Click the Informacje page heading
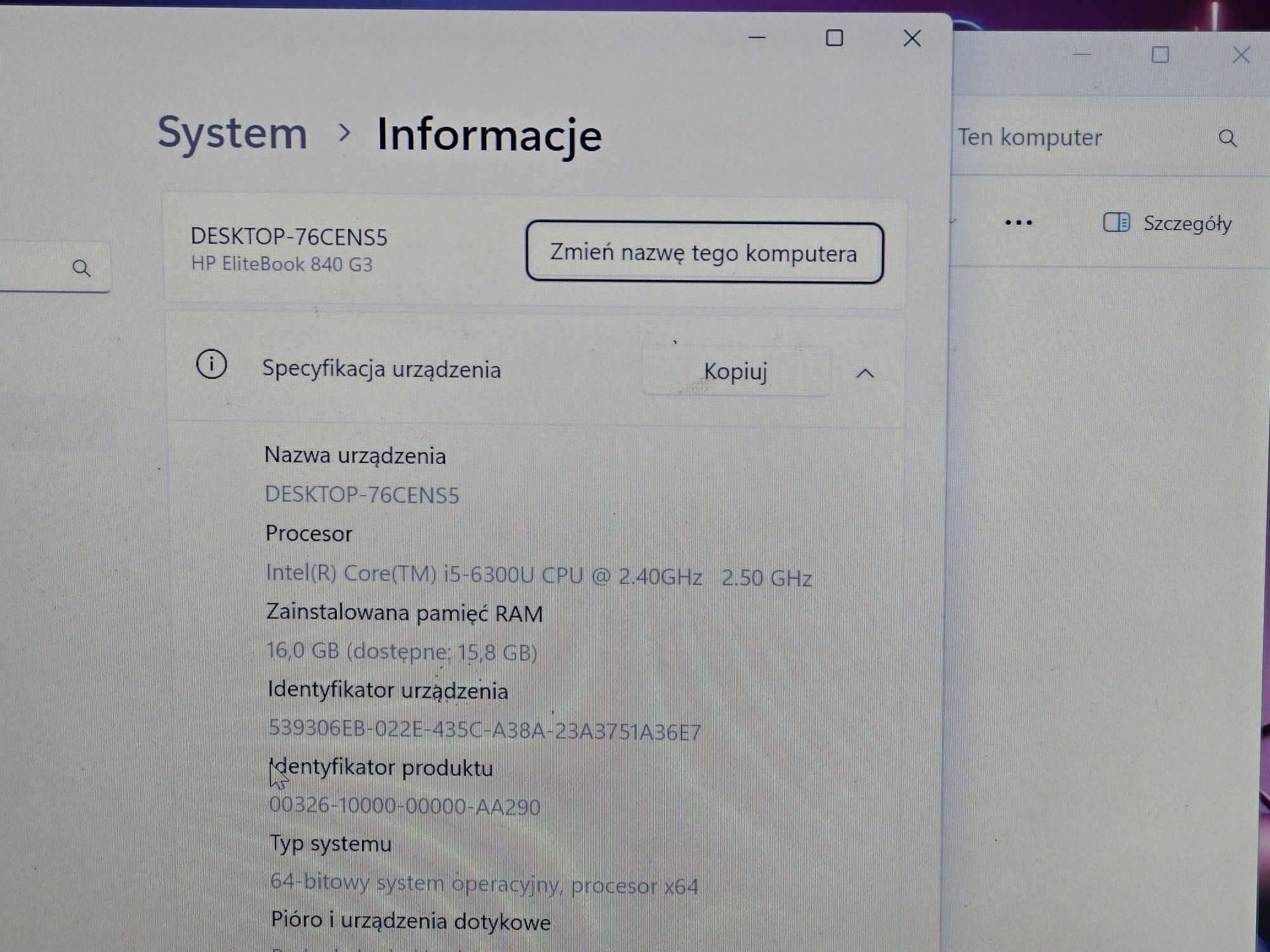Screen dimensions: 1270x952 489,135
